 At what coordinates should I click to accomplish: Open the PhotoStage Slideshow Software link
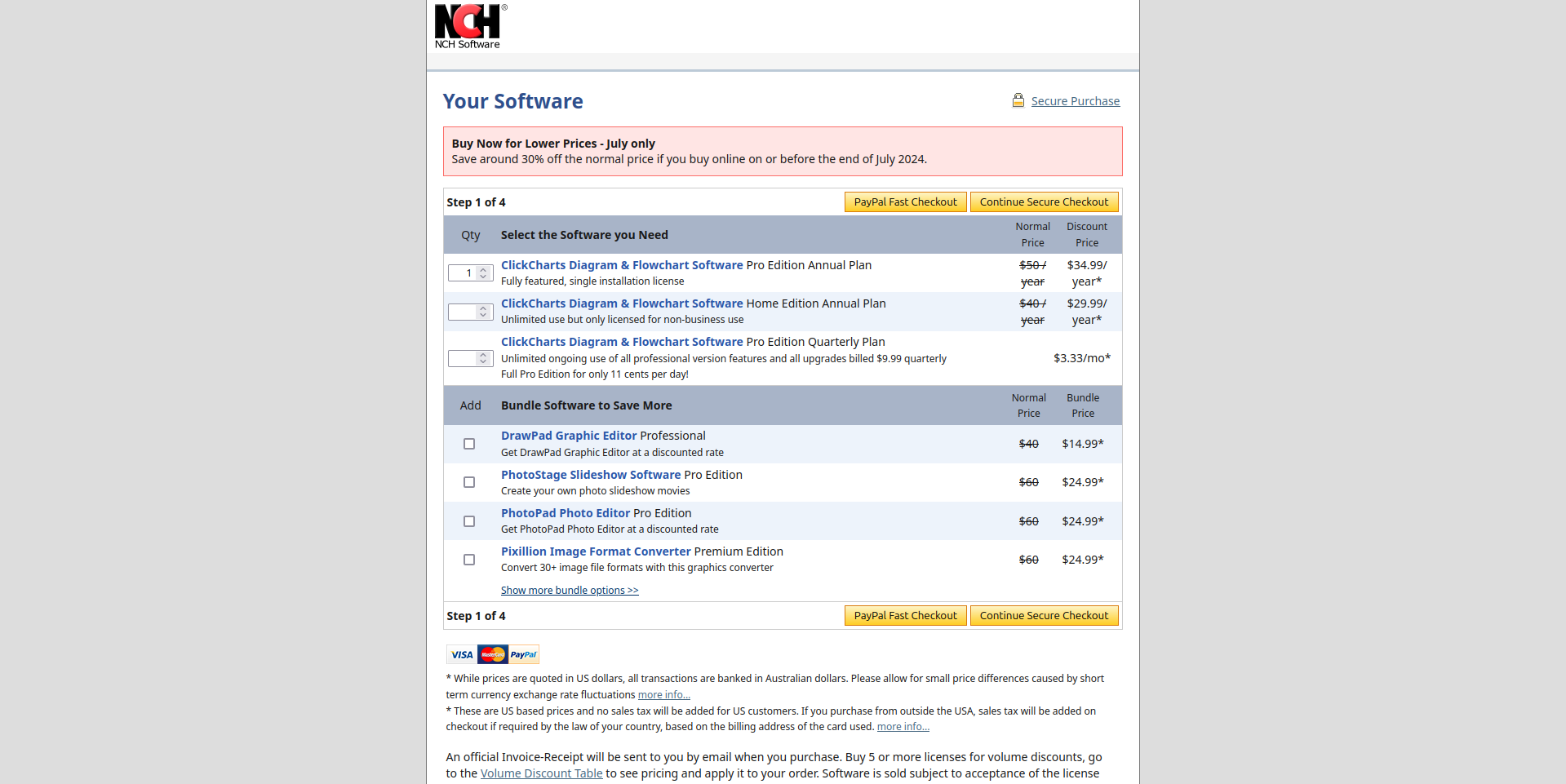coord(591,475)
